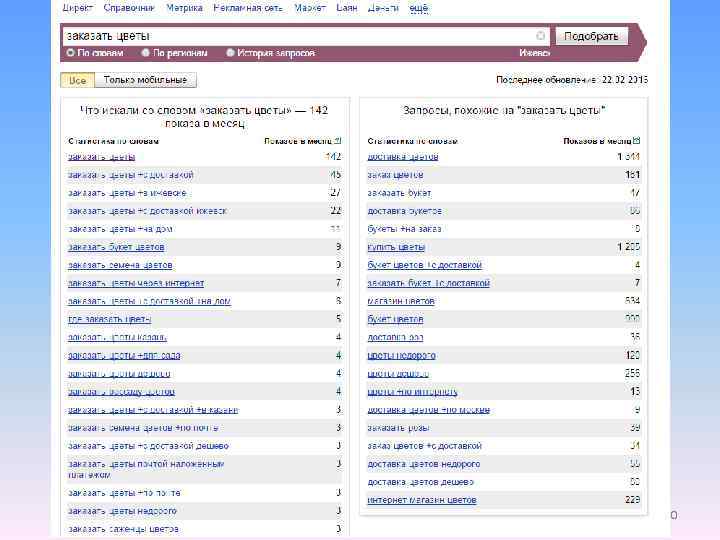The width and height of the screenshot is (720, 540).
Task: Open the 'заказать рассаду цветов' link
Action: (x=122, y=392)
